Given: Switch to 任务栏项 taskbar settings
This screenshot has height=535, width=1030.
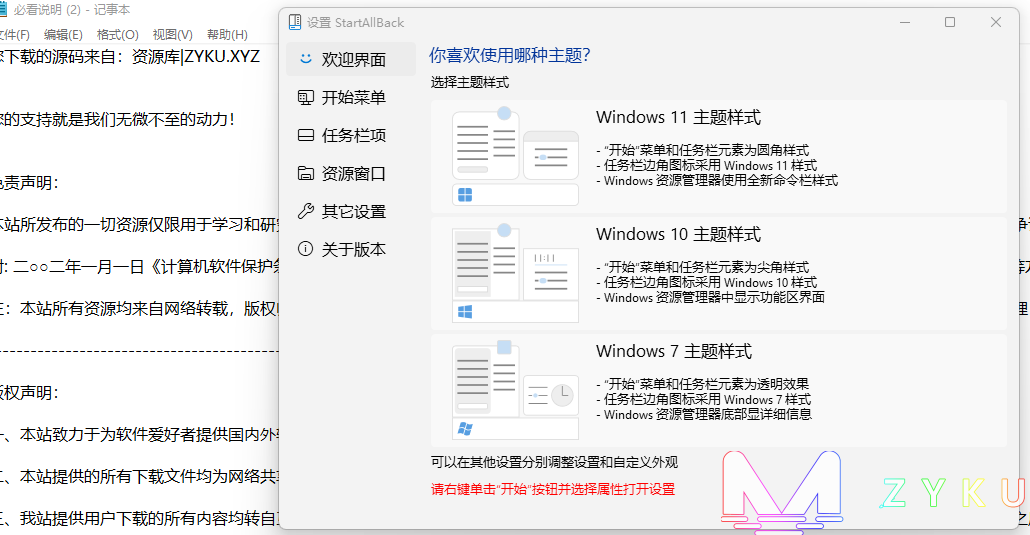Looking at the screenshot, I should point(351,135).
